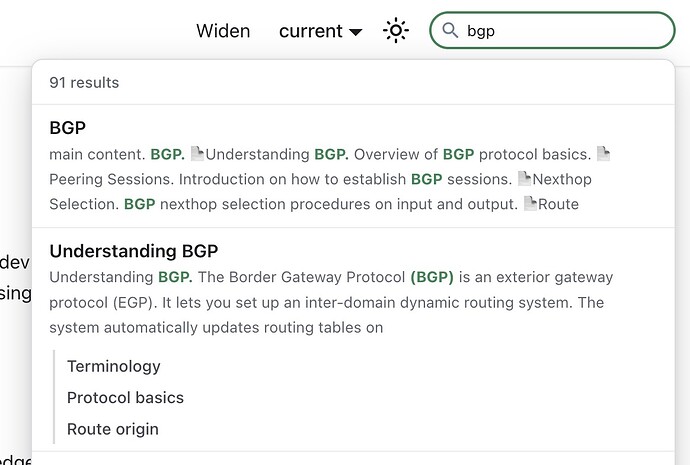
Task: Focus the search field containing bgp
Action: (552, 30)
